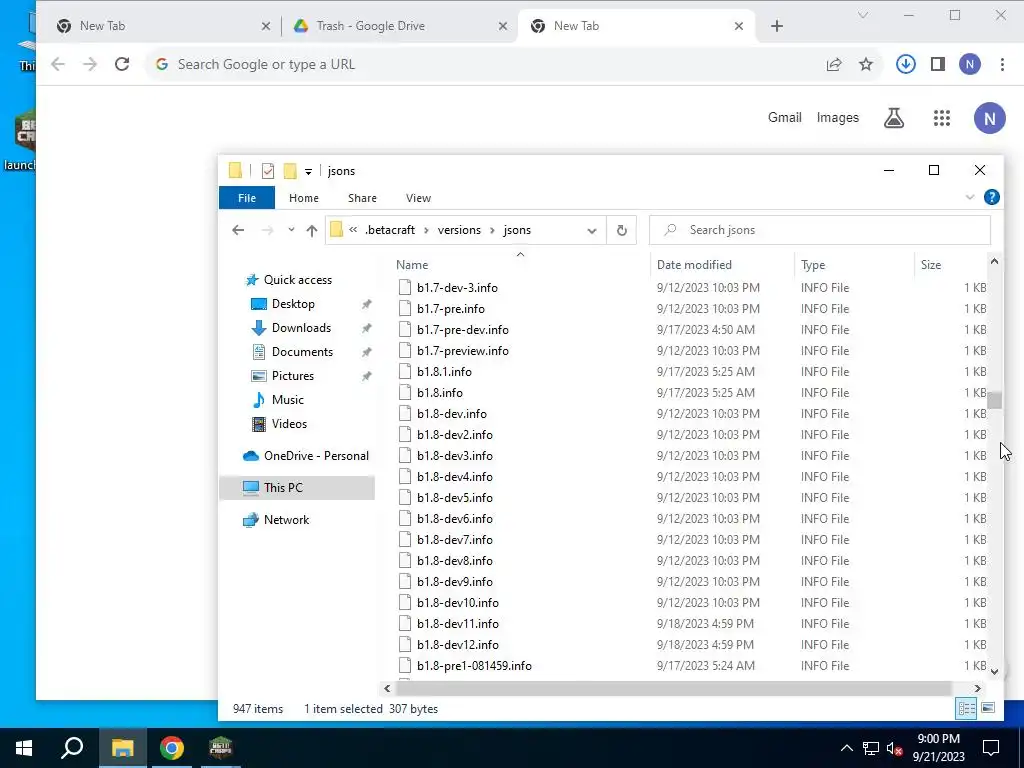Toggle Chrome side panel icon
Image resolution: width=1024 pixels, height=768 pixels.
(938, 64)
